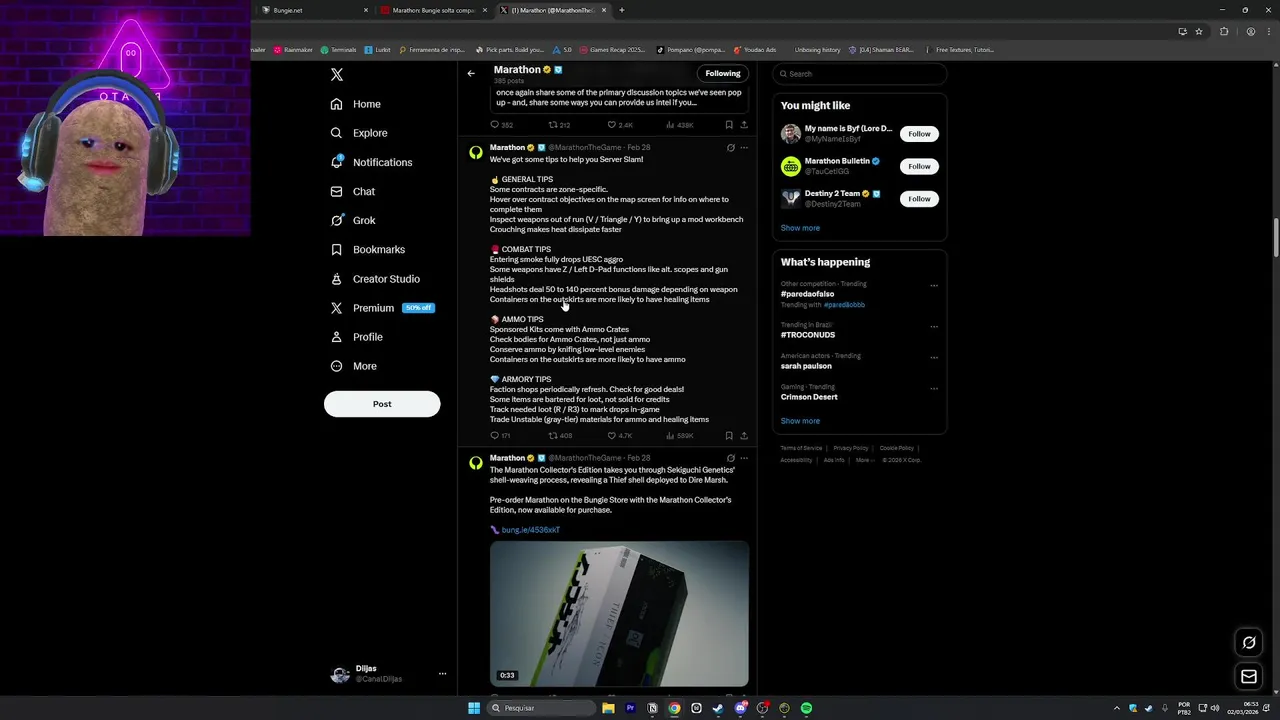Open the Rainmaker bookmark
Image resolution: width=1280 pixels, height=720 pixels.
point(293,50)
